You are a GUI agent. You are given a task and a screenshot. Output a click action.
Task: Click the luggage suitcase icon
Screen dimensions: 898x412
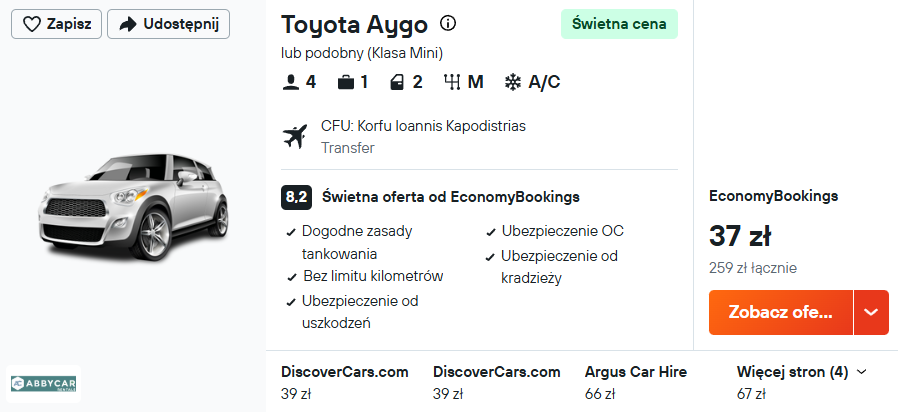pyautogui.click(x=346, y=82)
